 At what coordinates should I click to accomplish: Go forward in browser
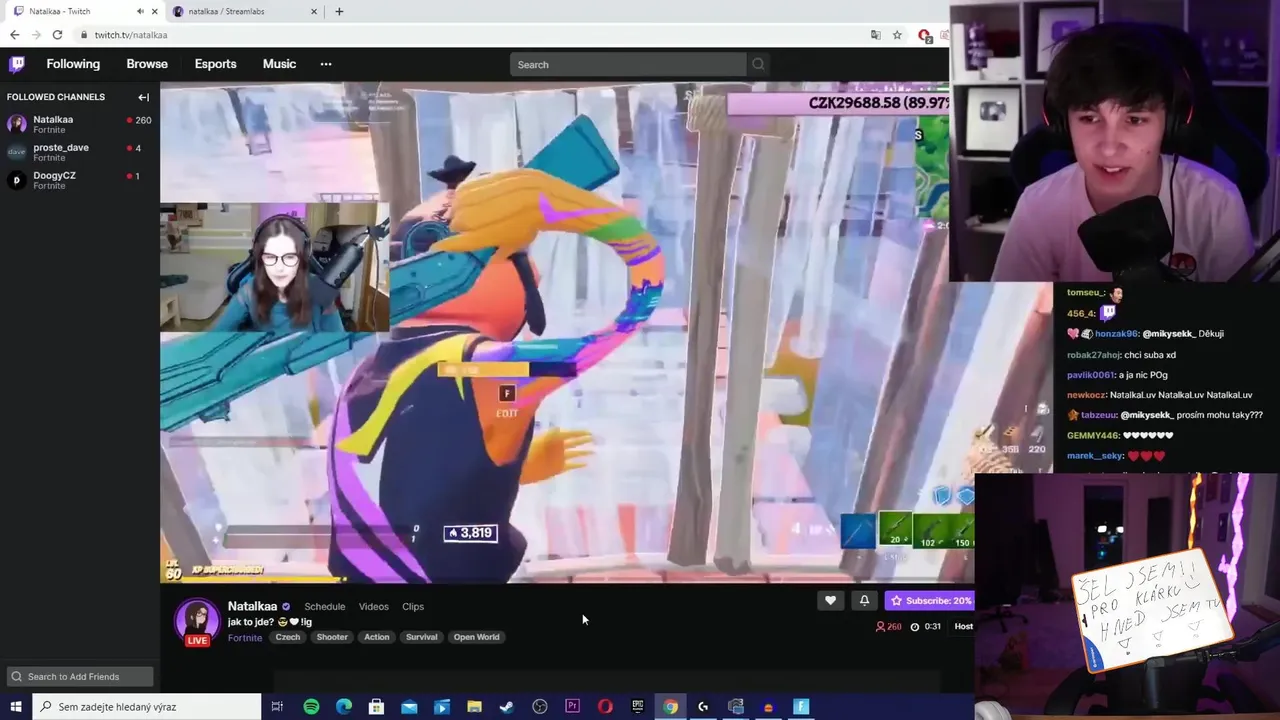[x=36, y=34]
